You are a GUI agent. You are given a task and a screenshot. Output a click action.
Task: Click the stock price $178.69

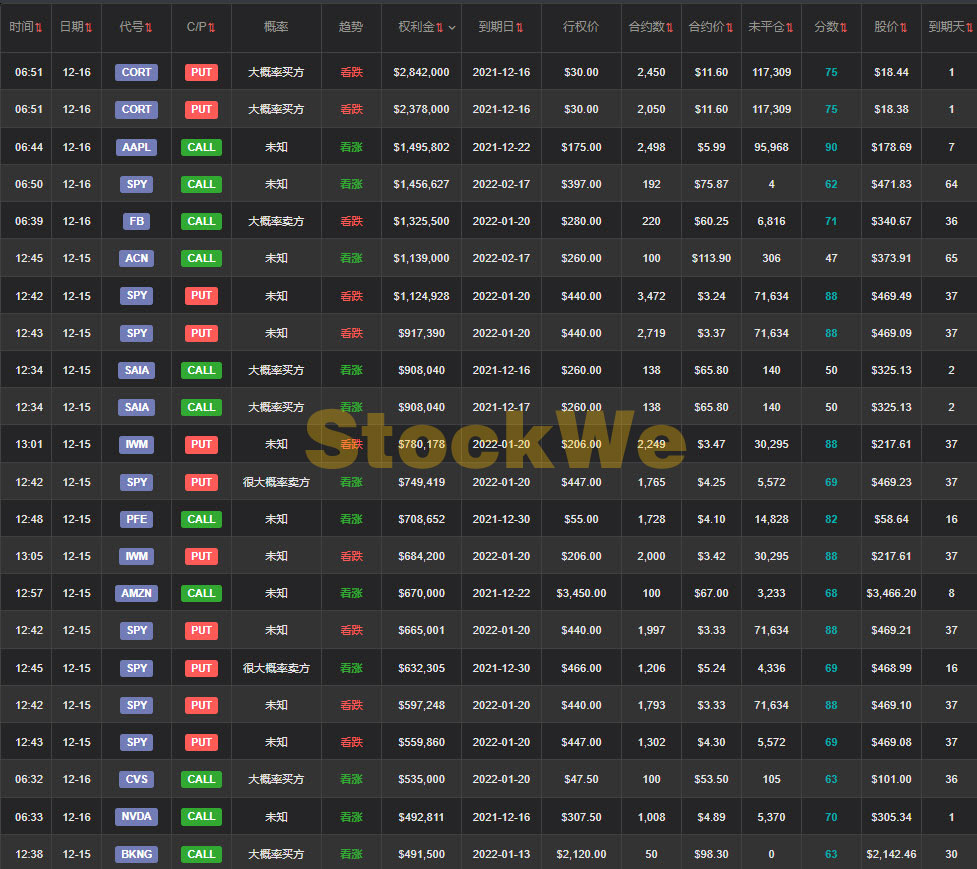[x=891, y=147]
